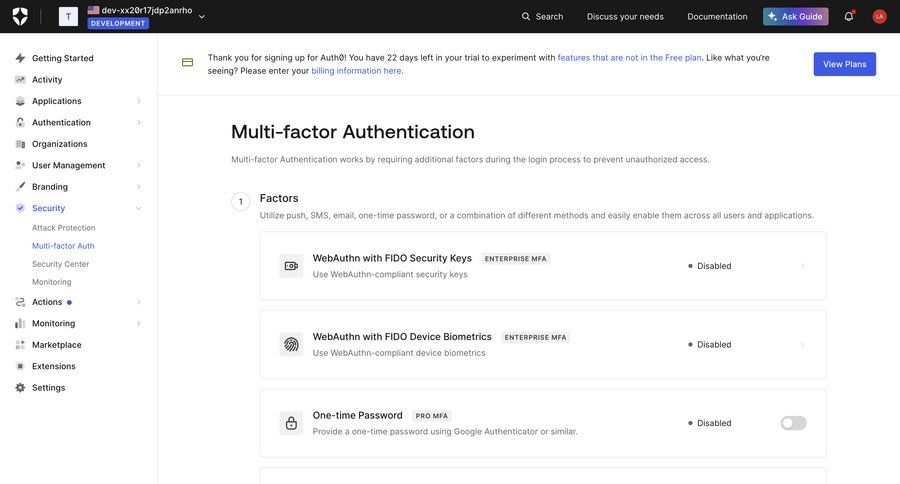900x484 pixels.
Task: Click the blue dot beside Actions
Action: click(x=69, y=302)
